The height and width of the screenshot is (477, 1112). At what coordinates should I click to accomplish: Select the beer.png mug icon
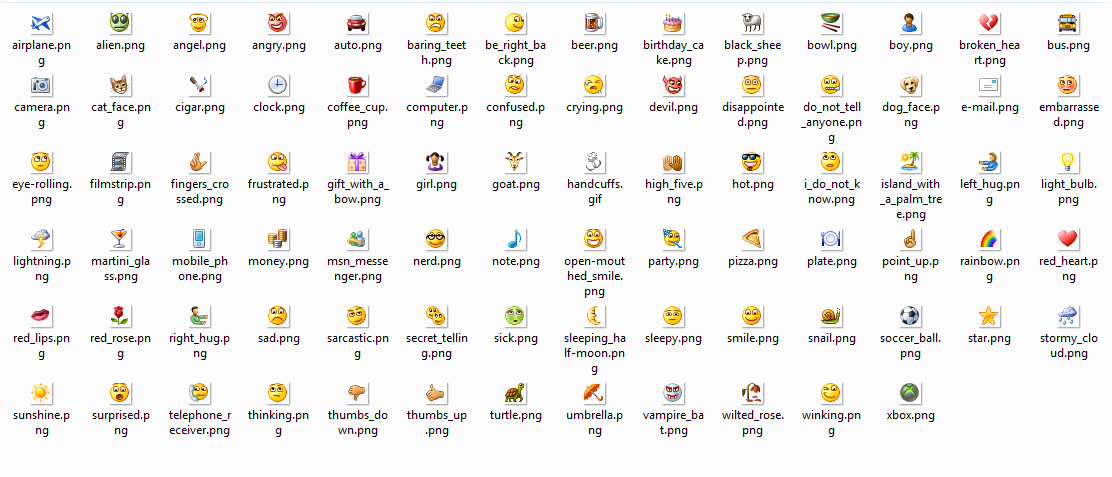pyautogui.click(x=594, y=24)
